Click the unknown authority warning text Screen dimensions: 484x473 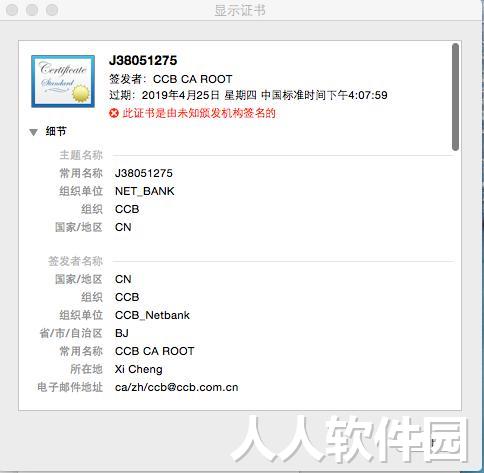click(x=199, y=113)
